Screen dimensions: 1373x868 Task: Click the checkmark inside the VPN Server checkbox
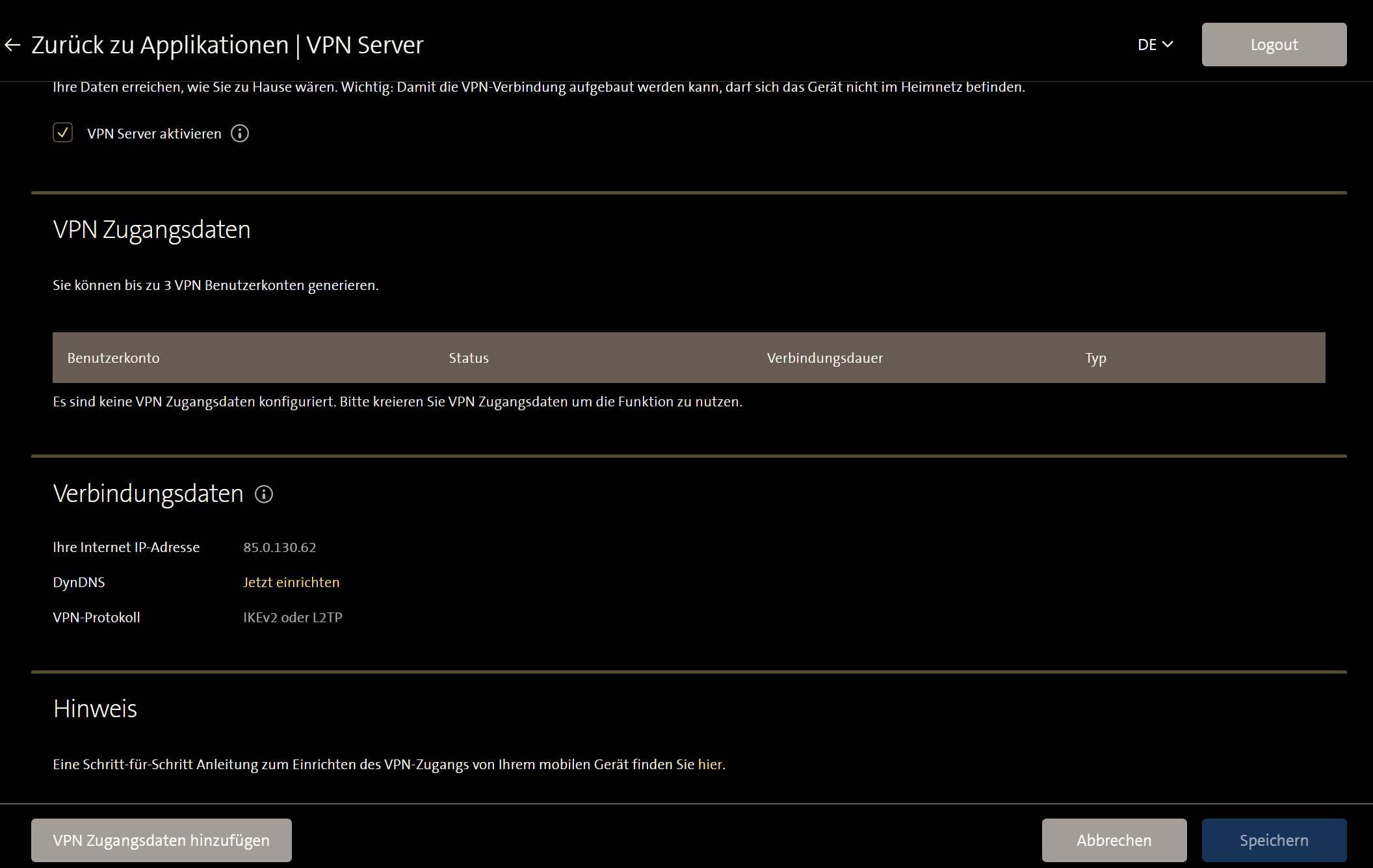tap(62, 133)
